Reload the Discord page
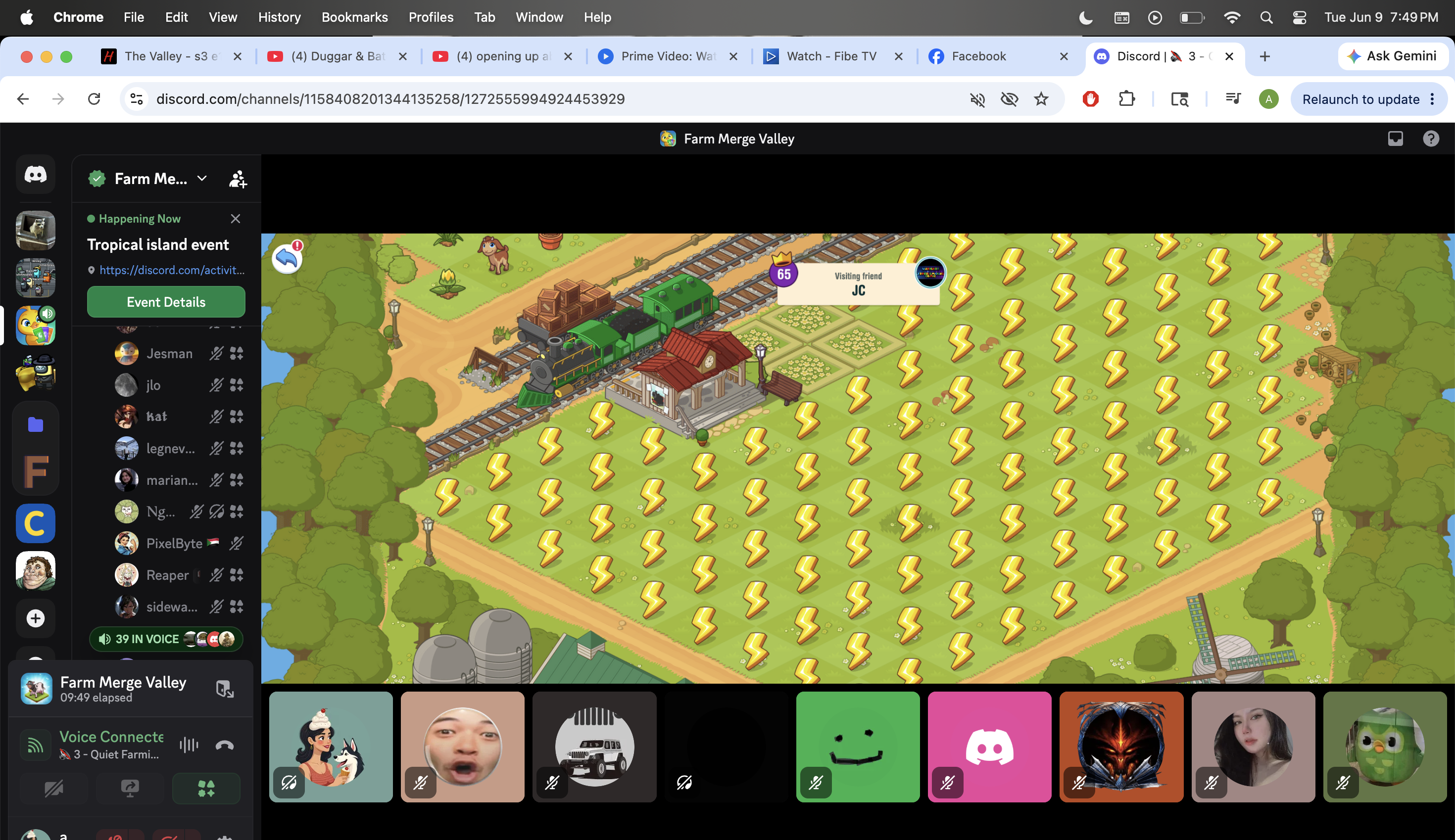This screenshot has height=840, width=1455. (x=94, y=99)
